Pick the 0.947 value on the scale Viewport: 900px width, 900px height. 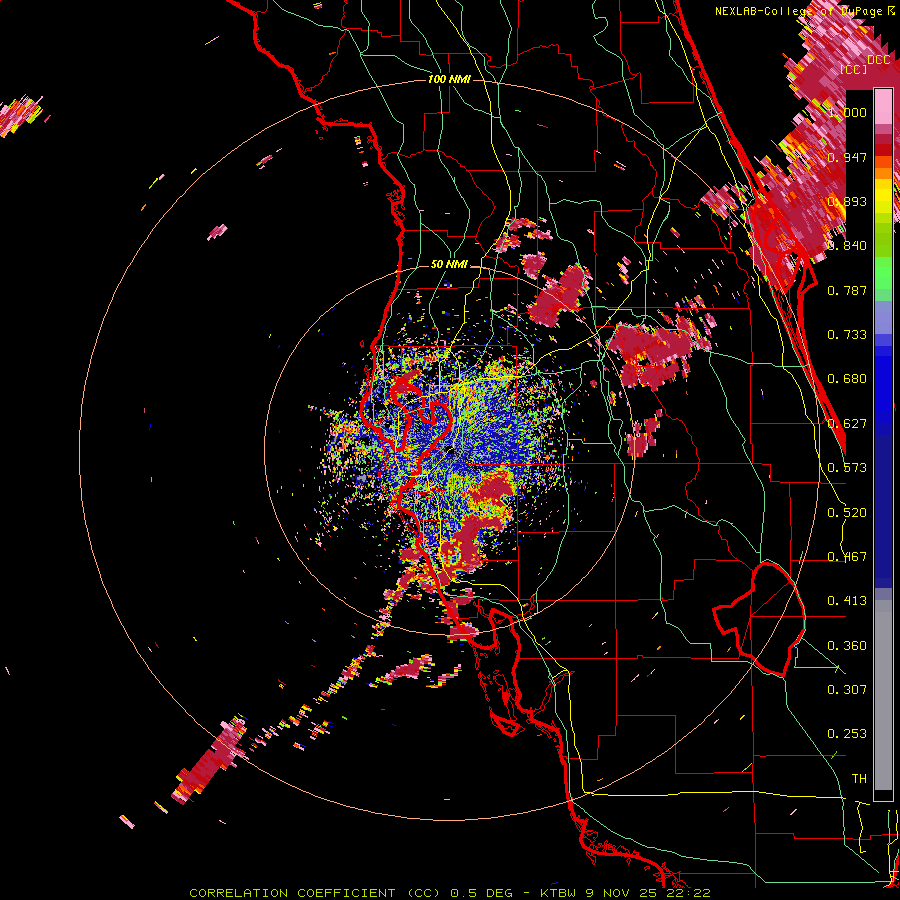[x=847, y=157]
